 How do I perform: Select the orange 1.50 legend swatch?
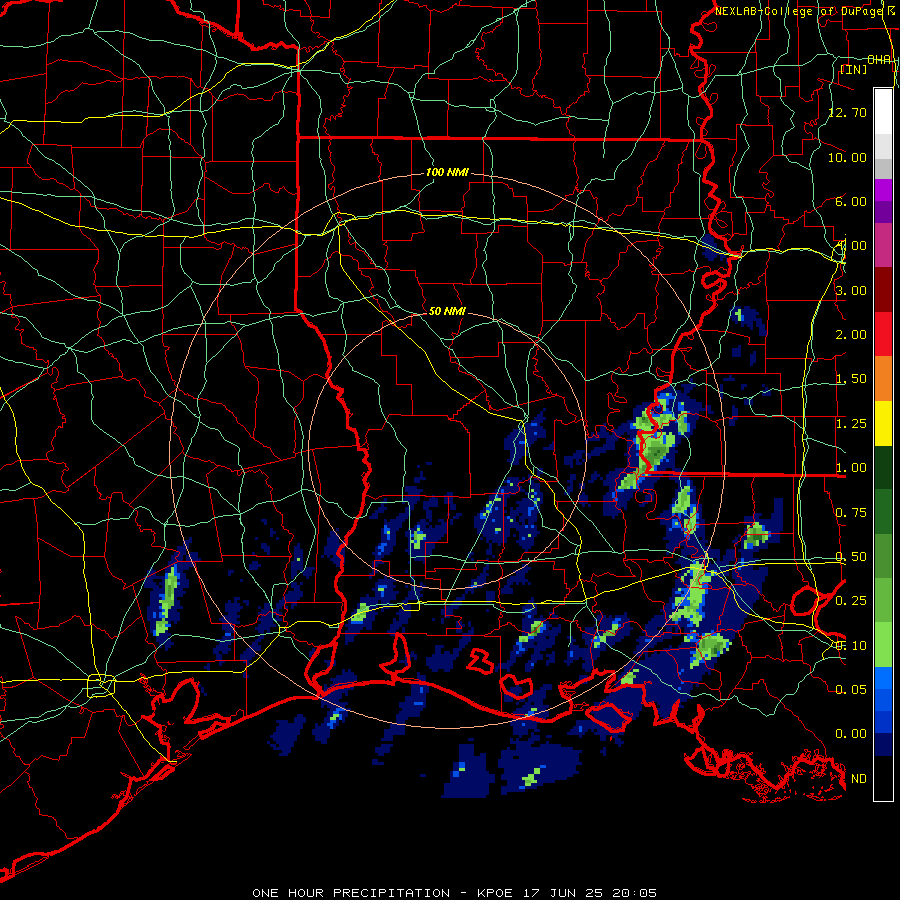[x=883, y=379]
